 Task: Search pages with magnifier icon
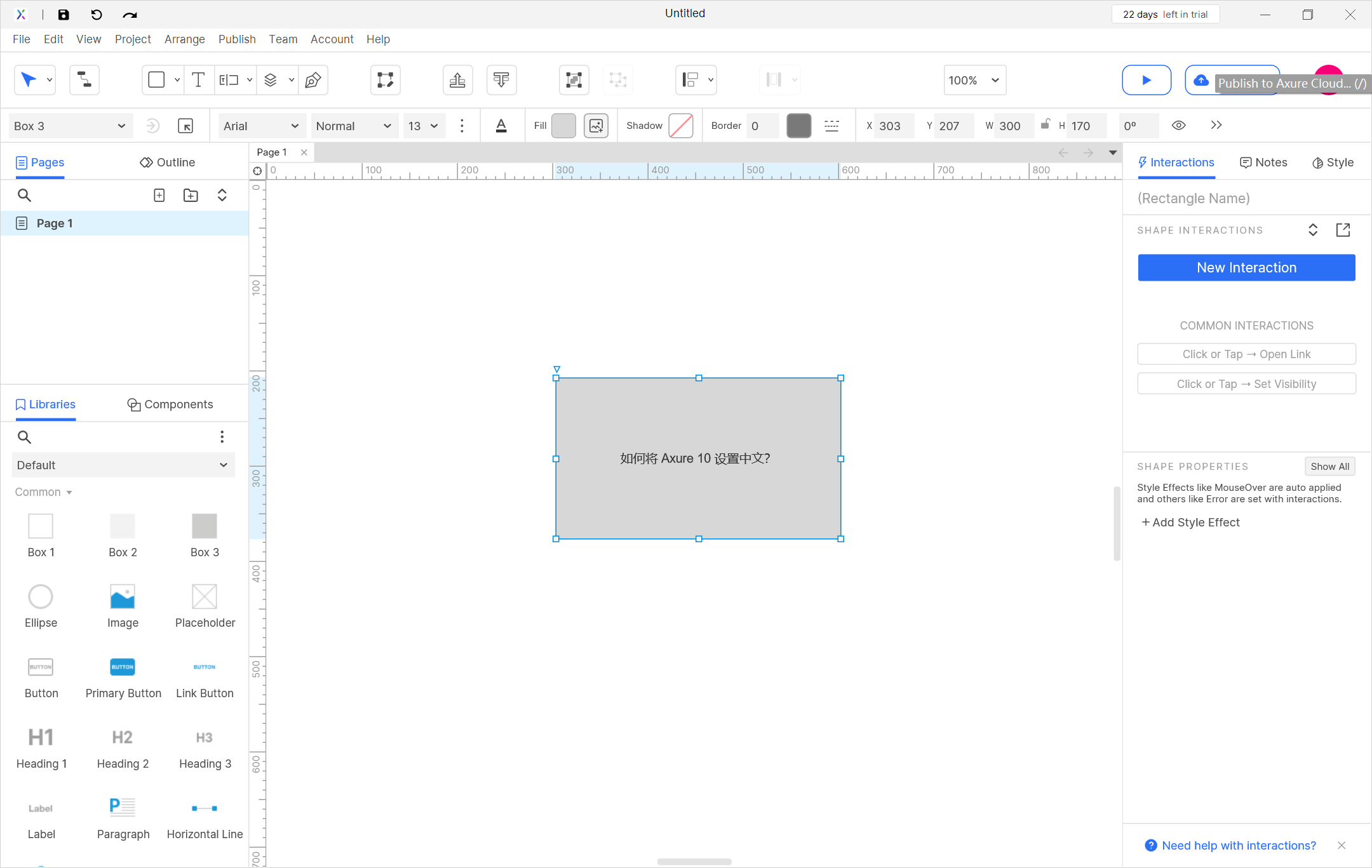pyautogui.click(x=24, y=196)
